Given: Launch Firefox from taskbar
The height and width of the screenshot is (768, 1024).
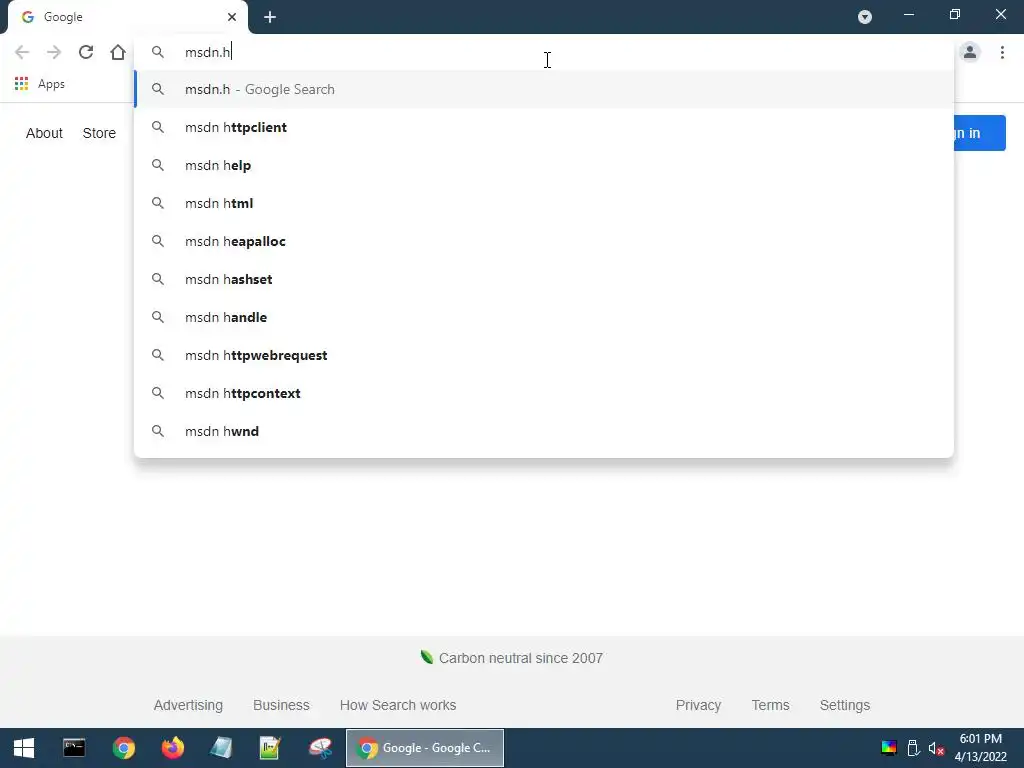Looking at the screenshot, I should pos(172,748).
